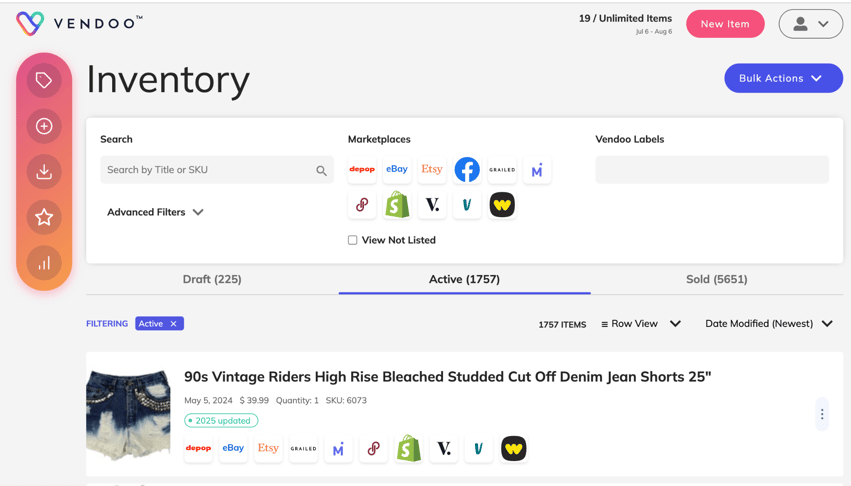Enable the View Not Listed checkbox
851x486 pixels.
click(x=353, y=240)
